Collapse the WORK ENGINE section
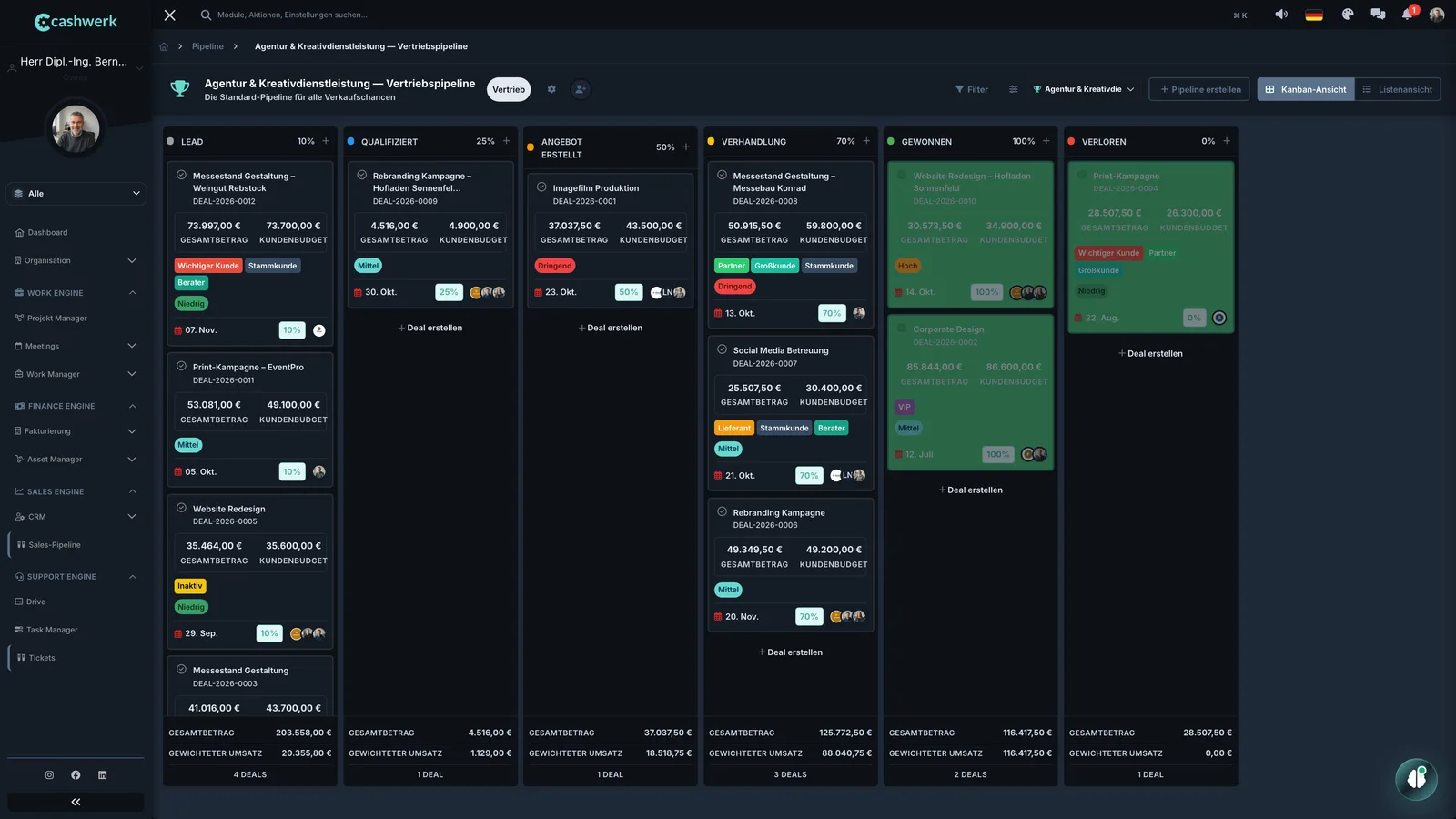 coord(132,293)
